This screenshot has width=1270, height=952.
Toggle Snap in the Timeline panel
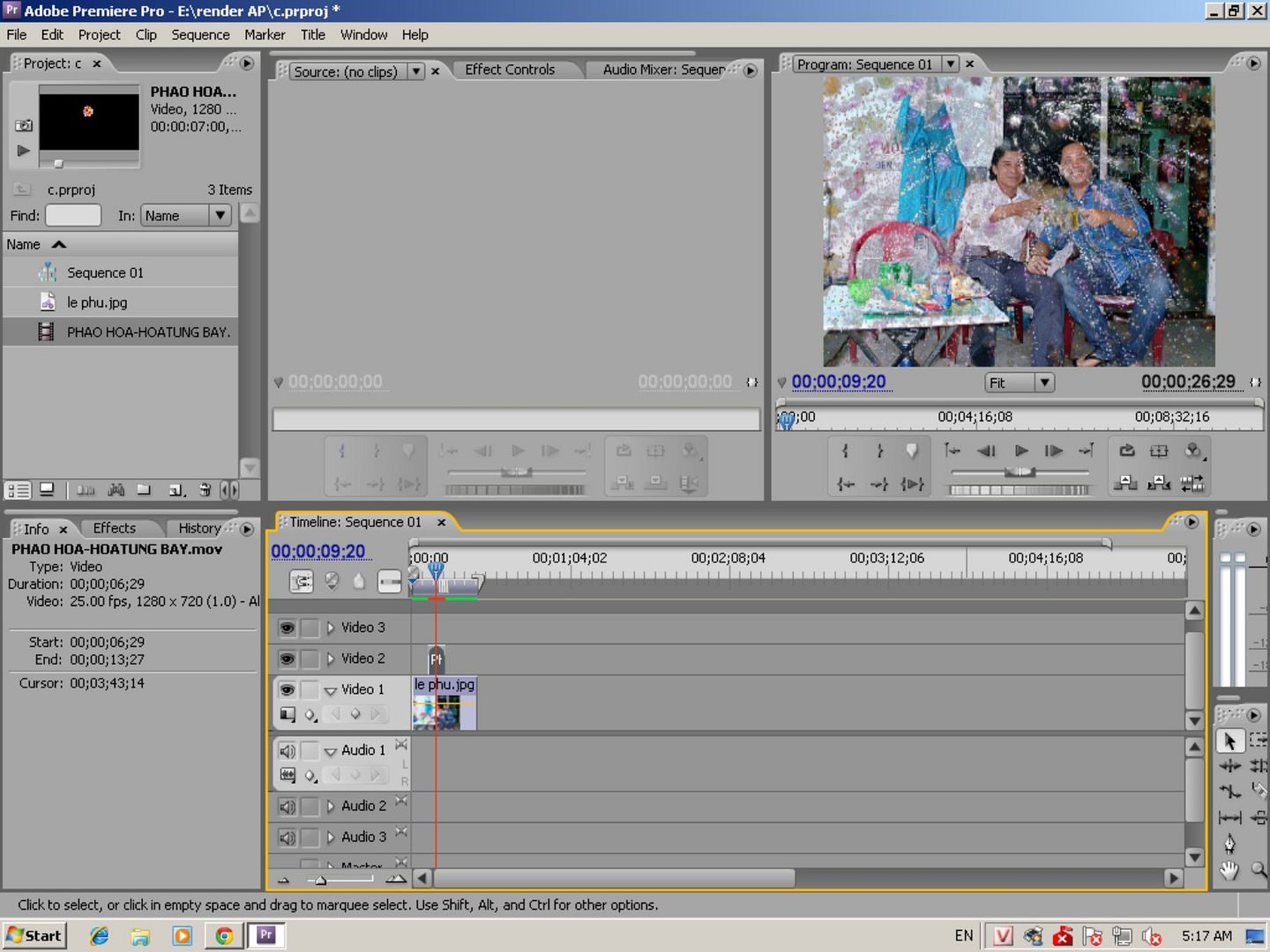(302, 581)
